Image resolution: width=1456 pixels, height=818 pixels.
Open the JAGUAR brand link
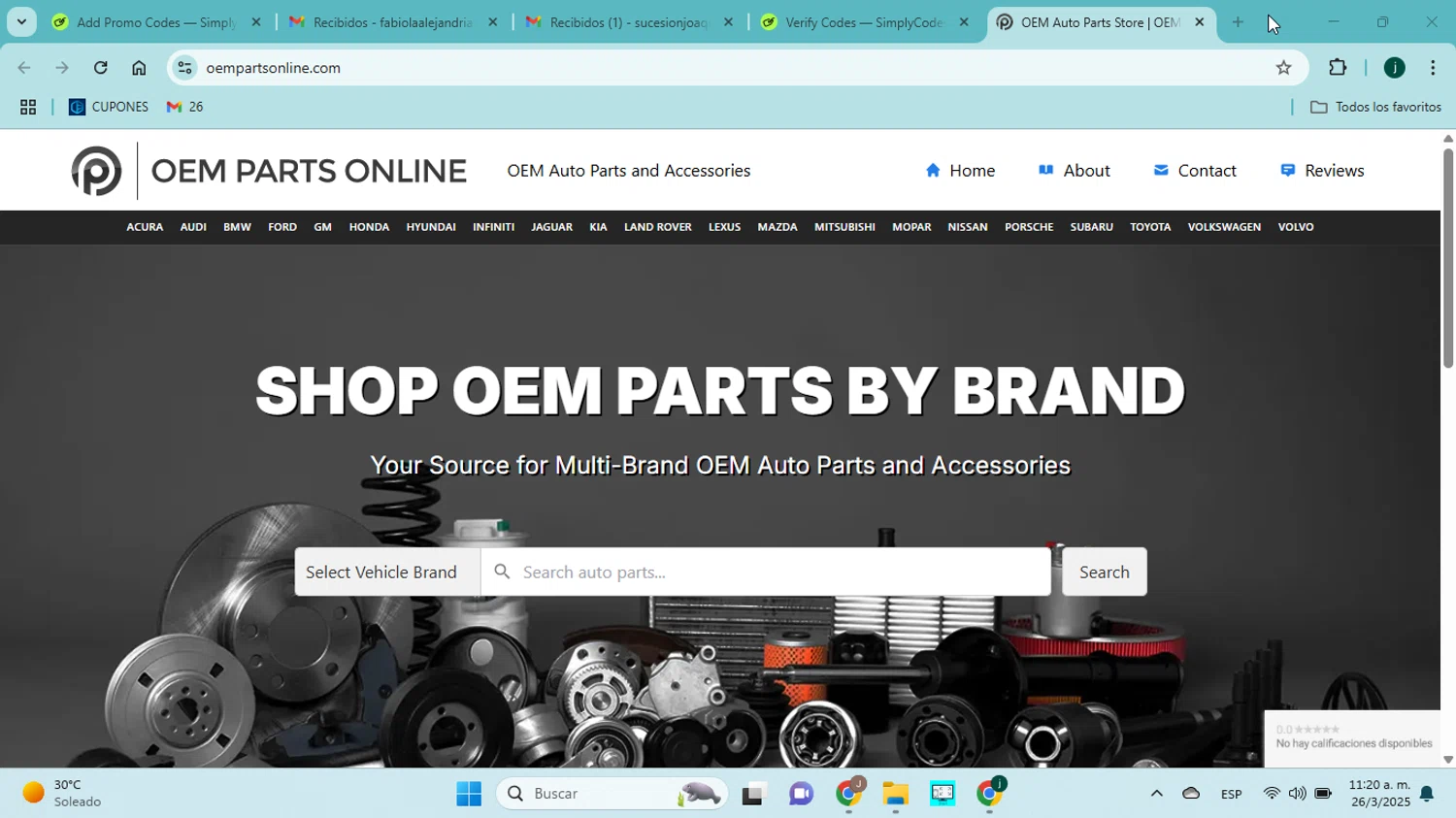click(551, 227)
